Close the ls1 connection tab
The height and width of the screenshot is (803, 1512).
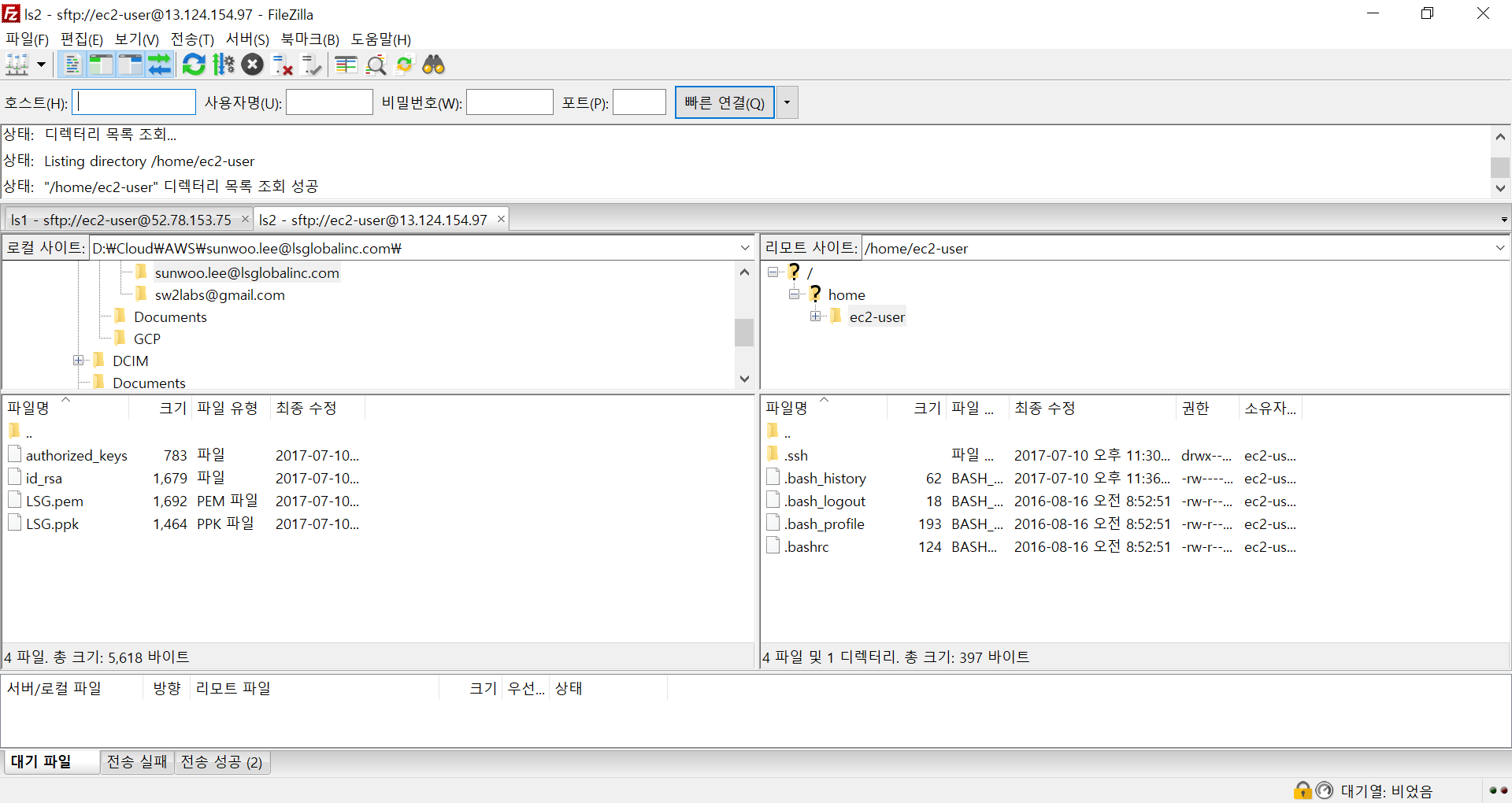pyautogui.click(x=245, y=219)
